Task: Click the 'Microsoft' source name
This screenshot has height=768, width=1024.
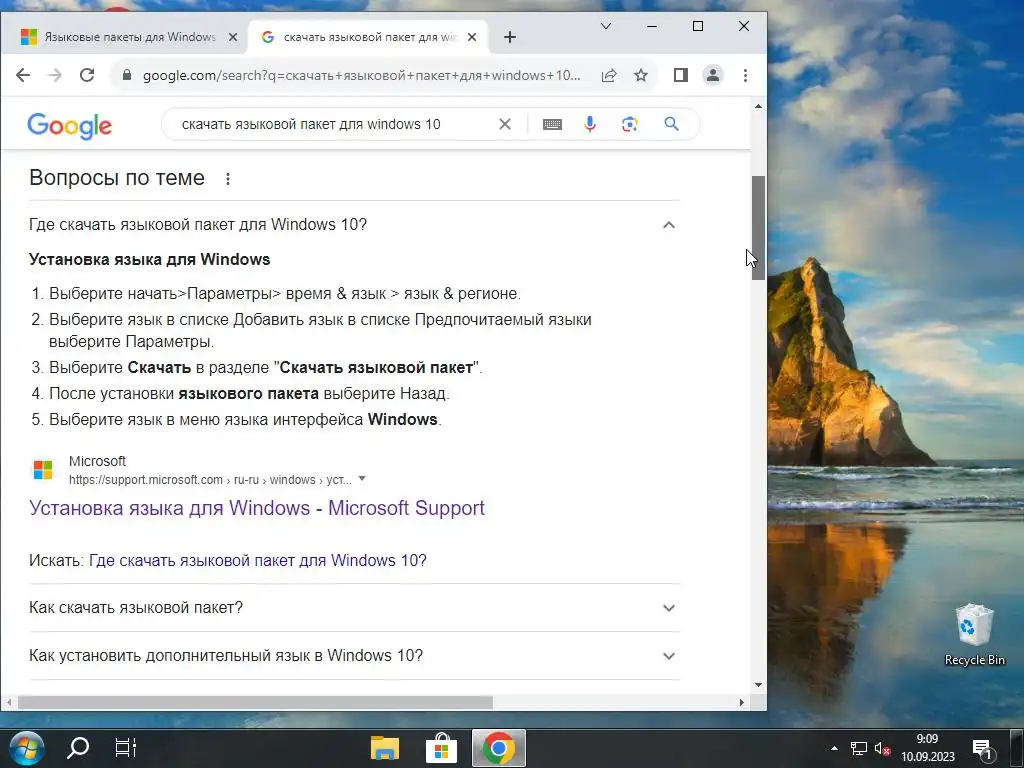Action: tap(97, 461)
